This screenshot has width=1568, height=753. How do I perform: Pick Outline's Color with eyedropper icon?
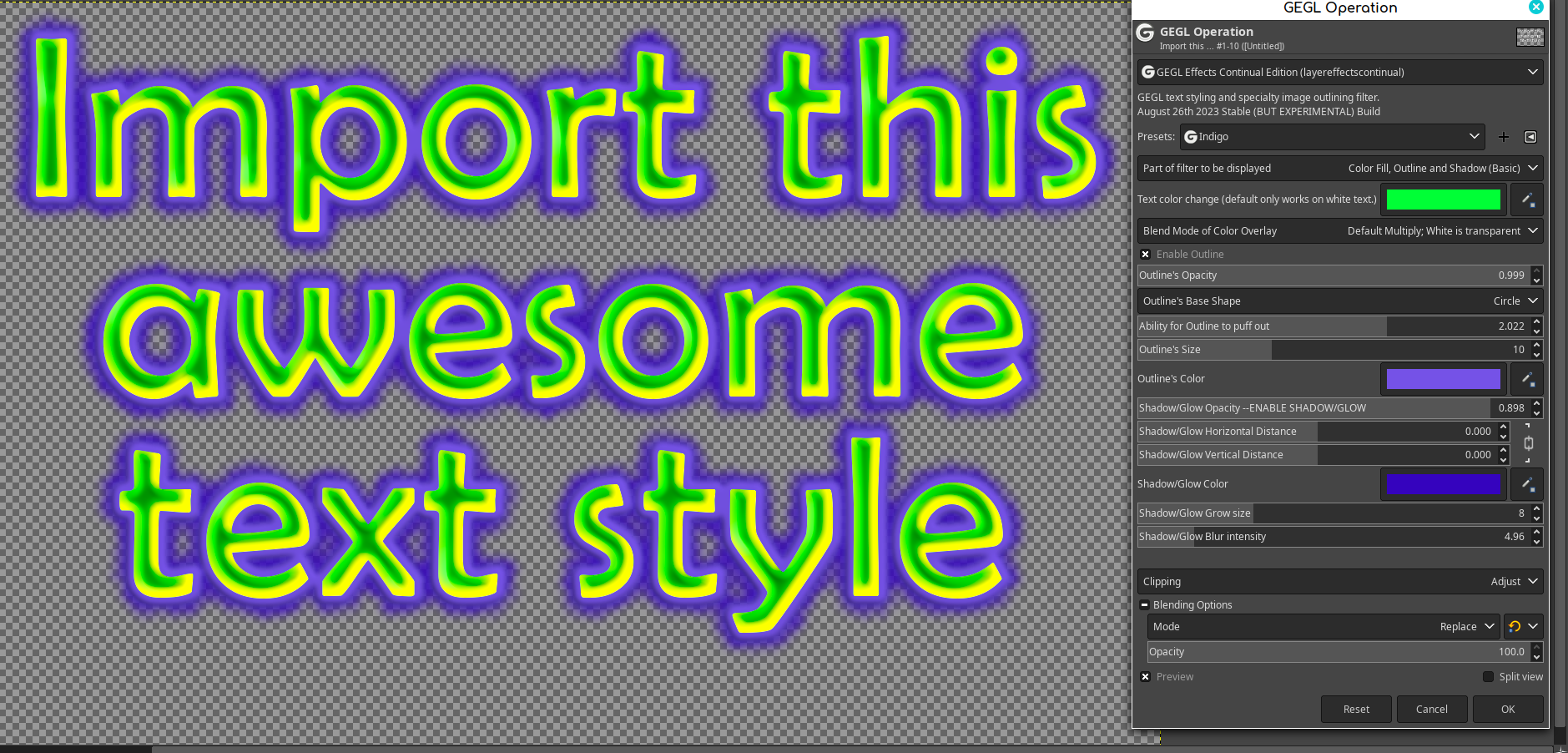(1527, 379)
